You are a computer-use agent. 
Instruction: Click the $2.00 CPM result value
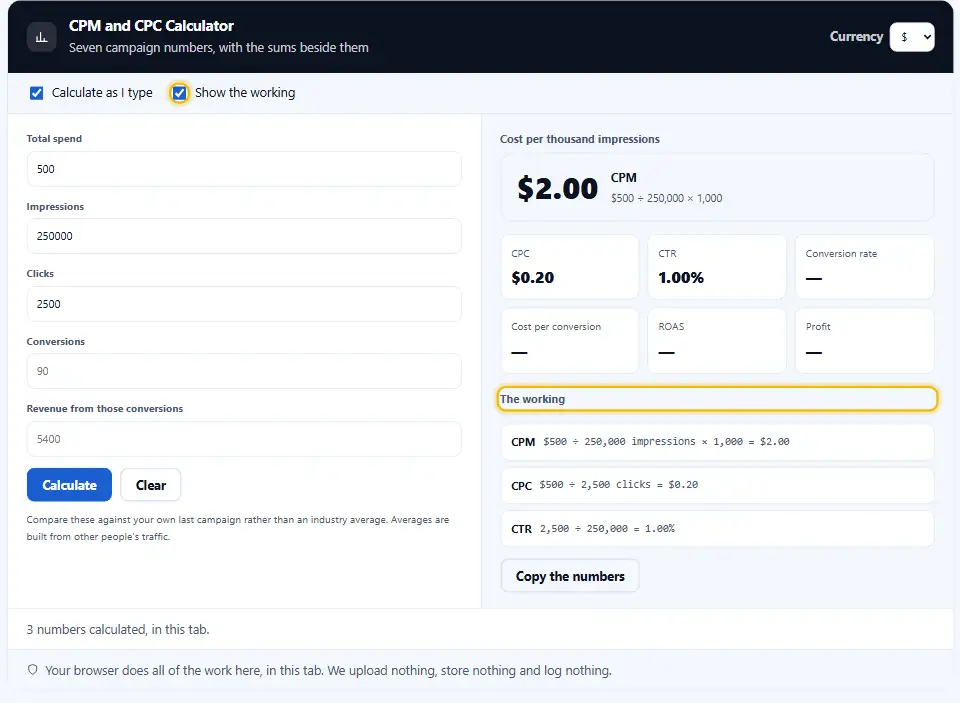[x=557, y=188]
